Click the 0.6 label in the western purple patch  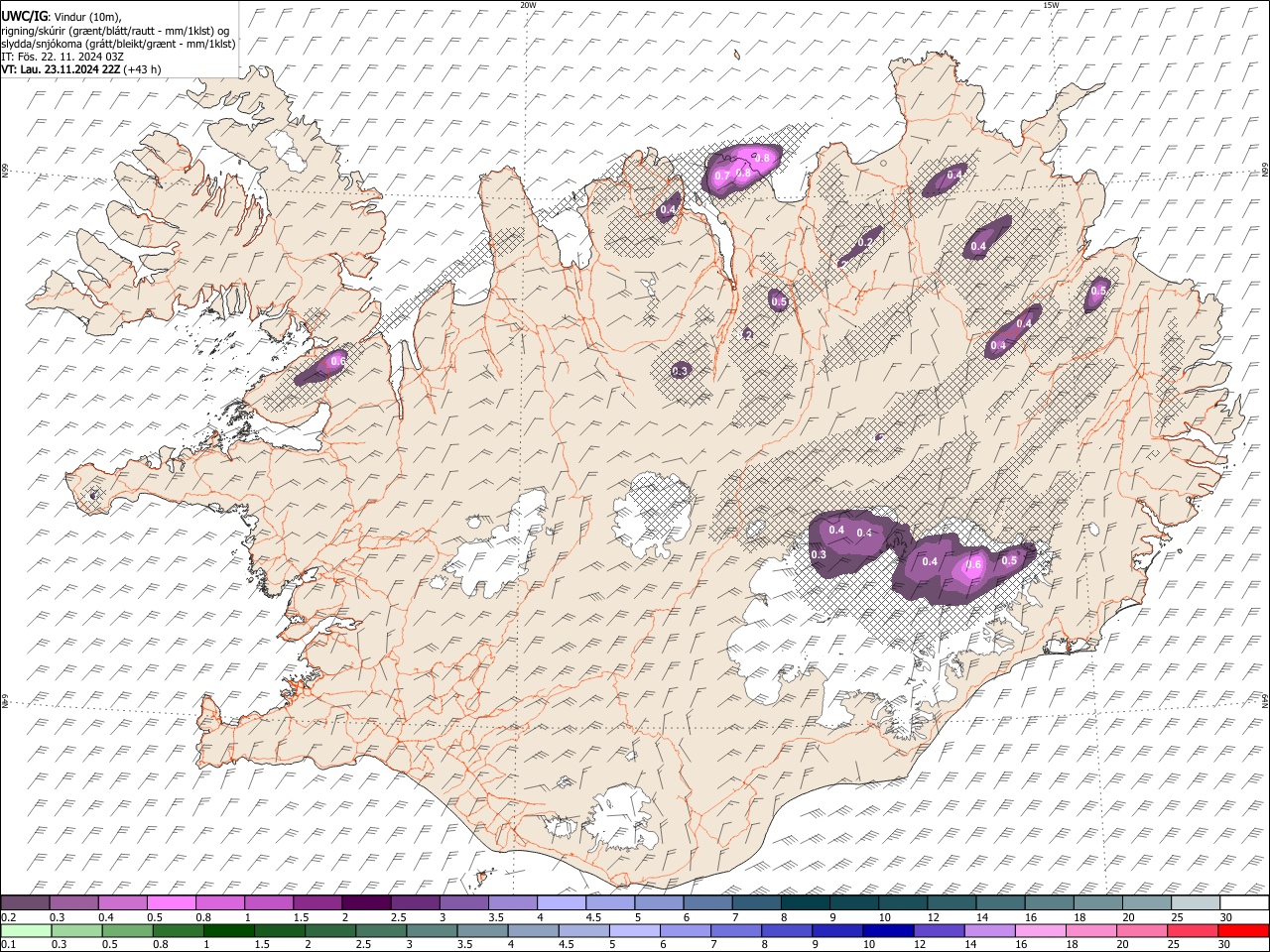click(337, 361)
